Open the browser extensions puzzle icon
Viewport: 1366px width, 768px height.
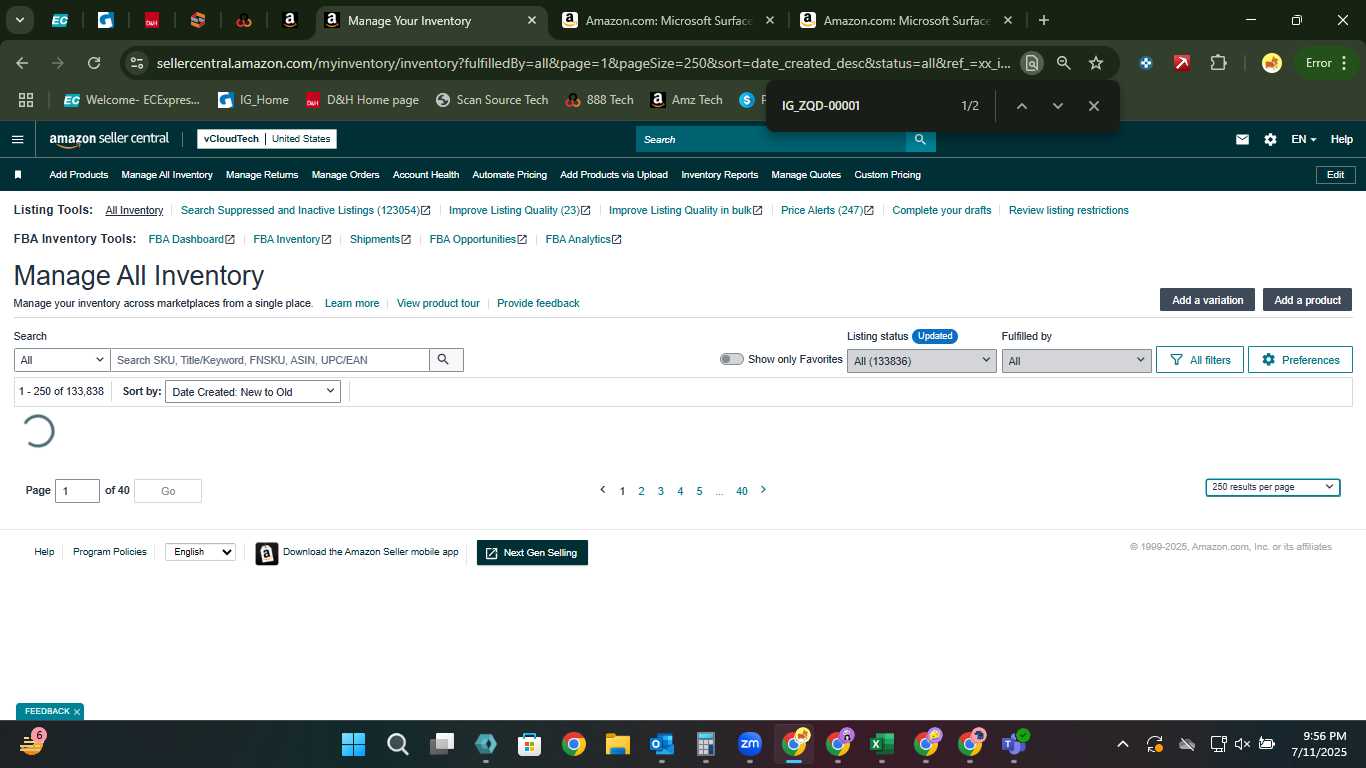point(1218,63)
